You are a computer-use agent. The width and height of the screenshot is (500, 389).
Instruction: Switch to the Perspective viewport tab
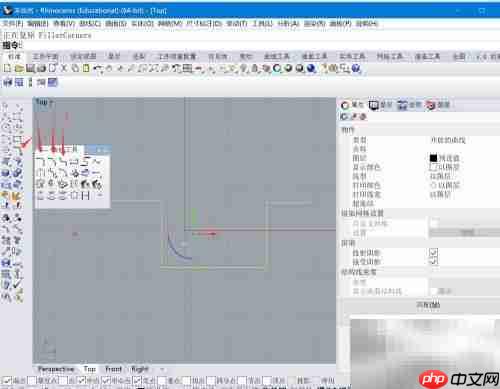click(56, 369)
